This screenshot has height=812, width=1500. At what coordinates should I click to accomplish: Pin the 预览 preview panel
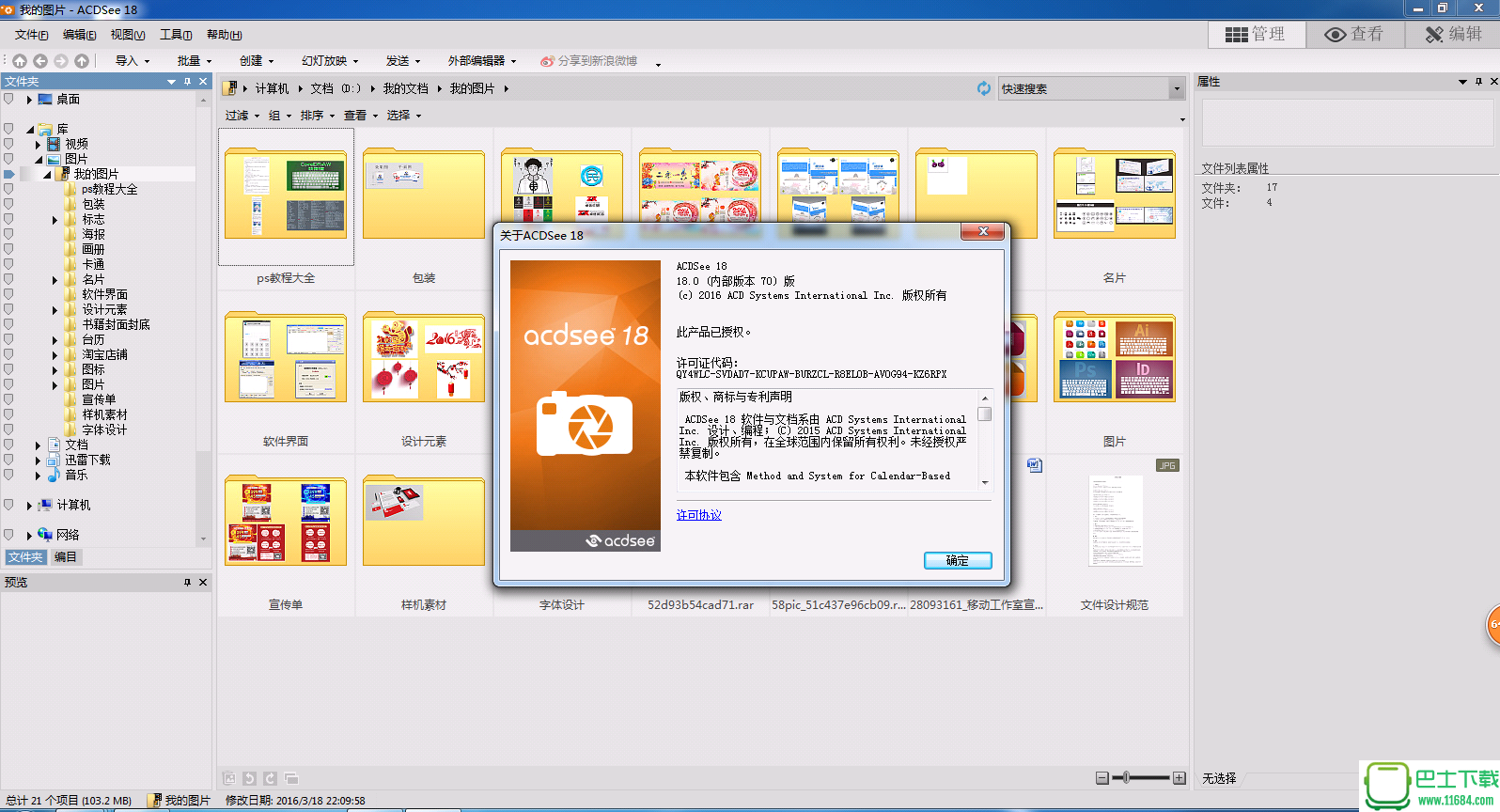click(187, 583)
